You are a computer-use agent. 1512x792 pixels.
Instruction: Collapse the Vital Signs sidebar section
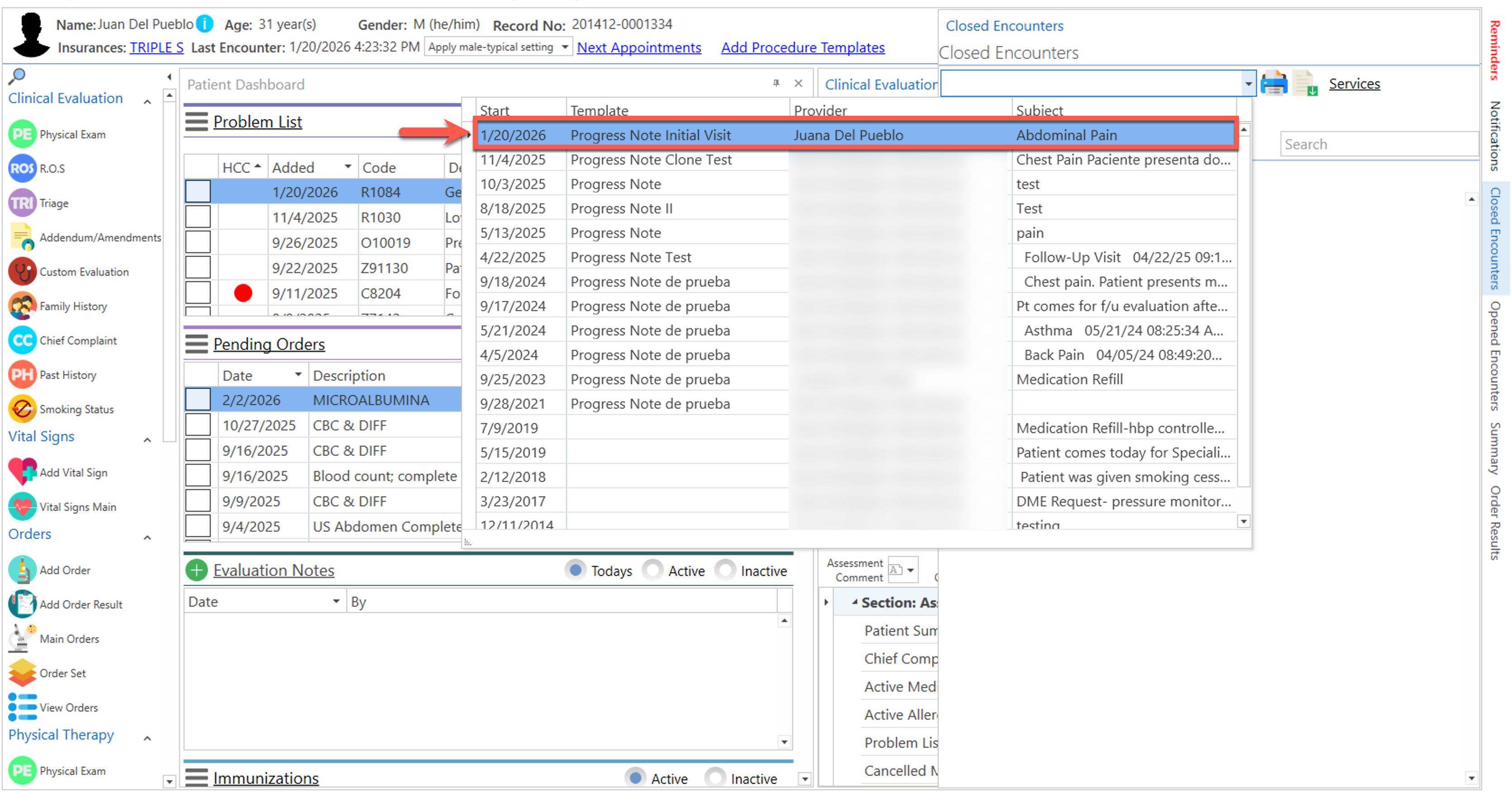[x=147, y=440]
